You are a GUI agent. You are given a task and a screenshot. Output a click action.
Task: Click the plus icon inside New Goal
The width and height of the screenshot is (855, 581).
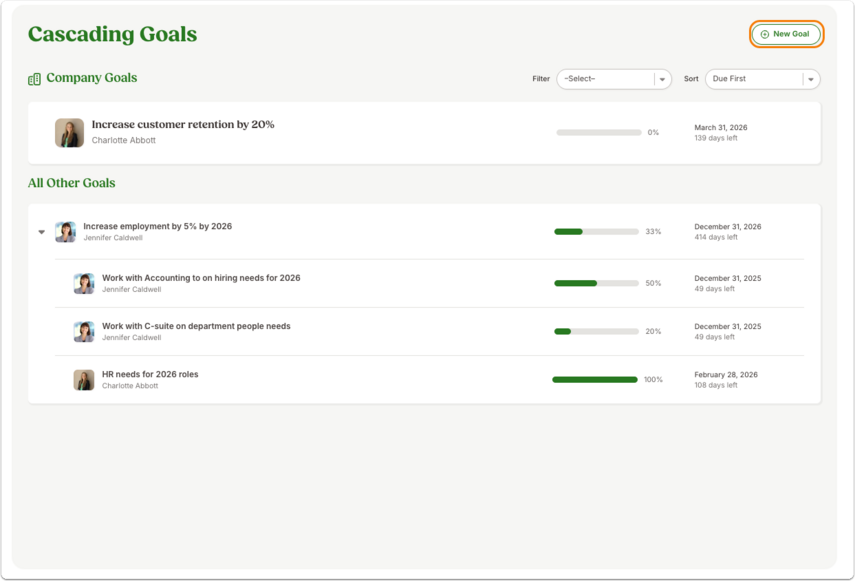point(764,34)
